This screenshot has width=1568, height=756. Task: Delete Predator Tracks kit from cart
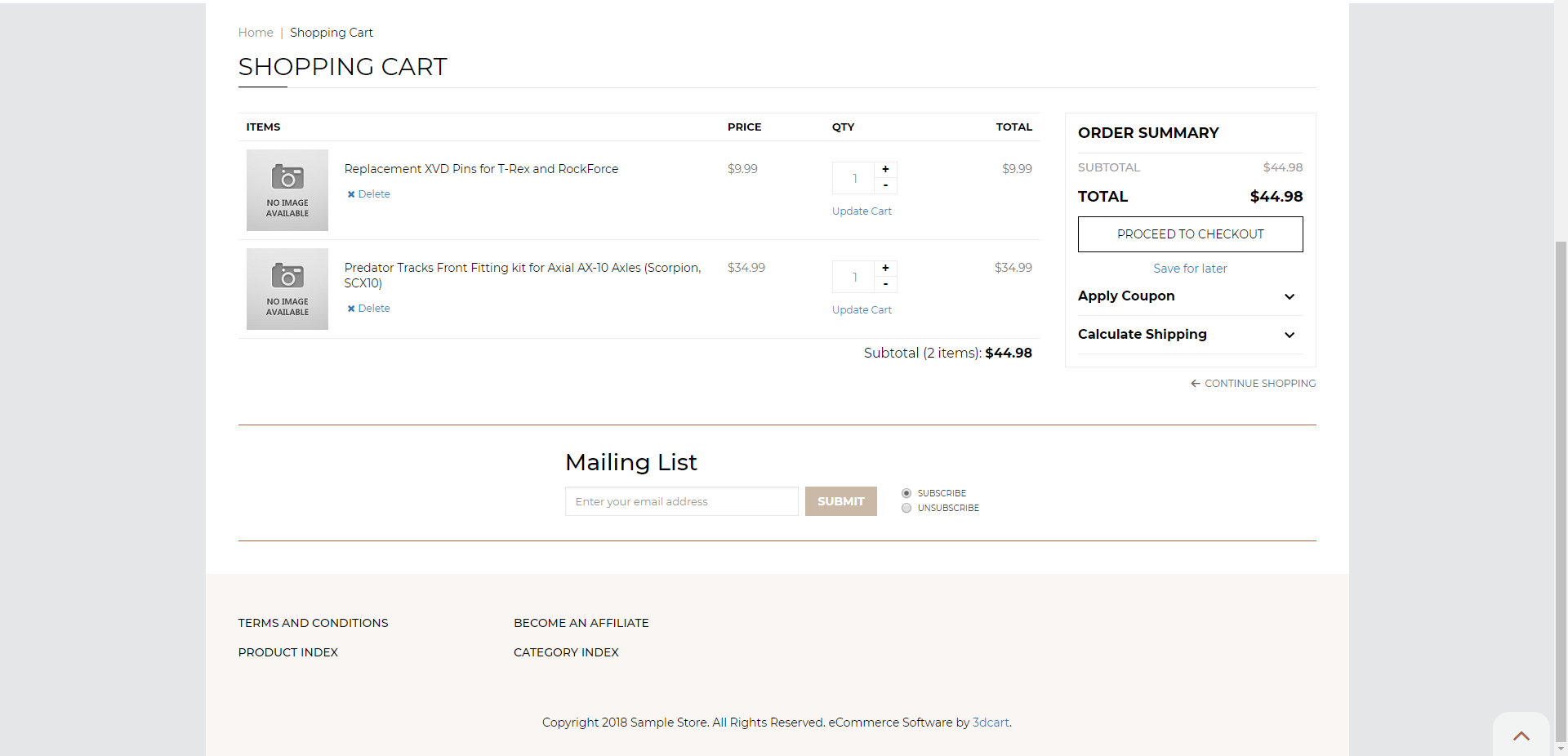point(368,309)
